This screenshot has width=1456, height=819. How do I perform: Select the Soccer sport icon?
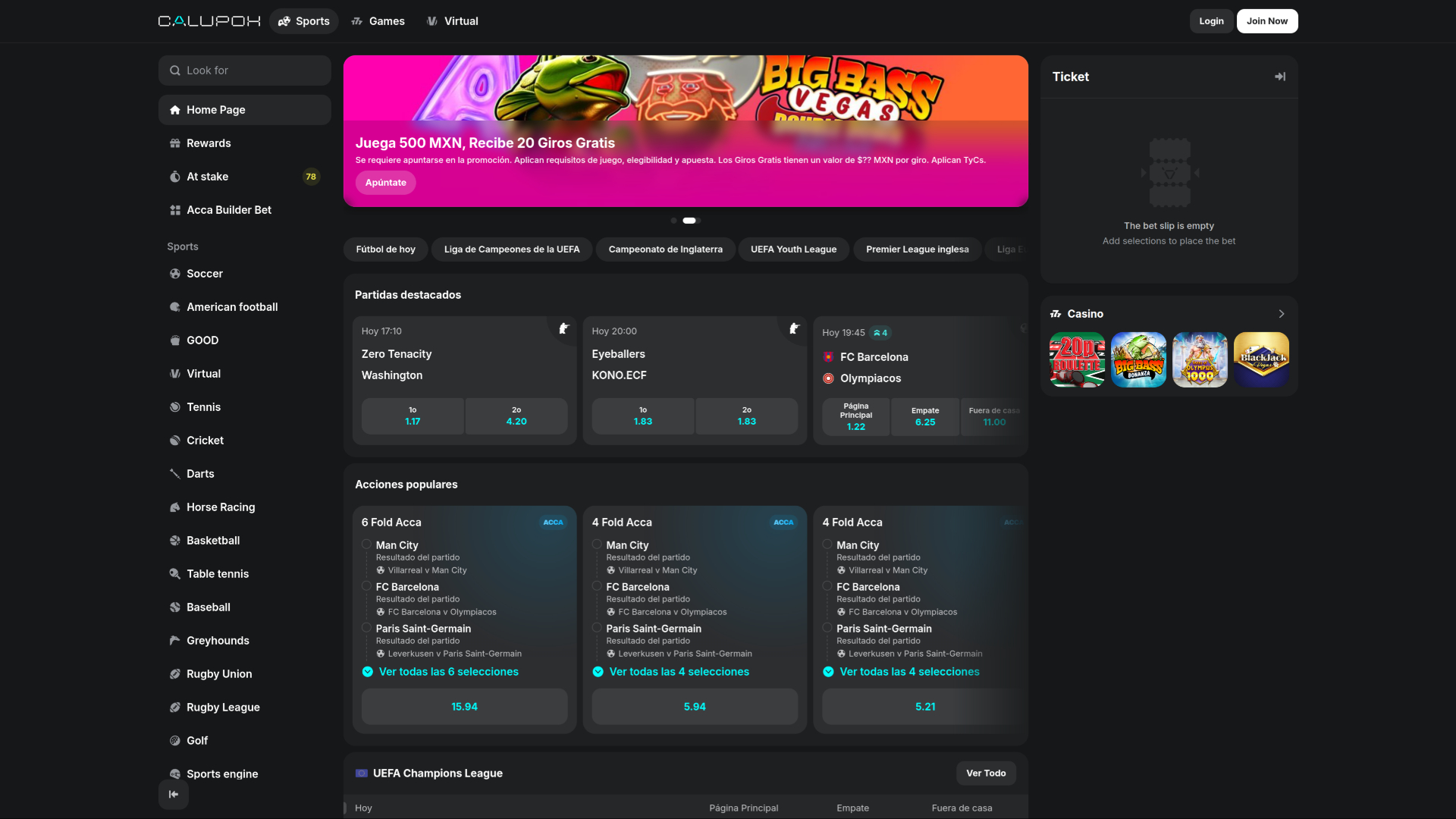tap(175, 274)
